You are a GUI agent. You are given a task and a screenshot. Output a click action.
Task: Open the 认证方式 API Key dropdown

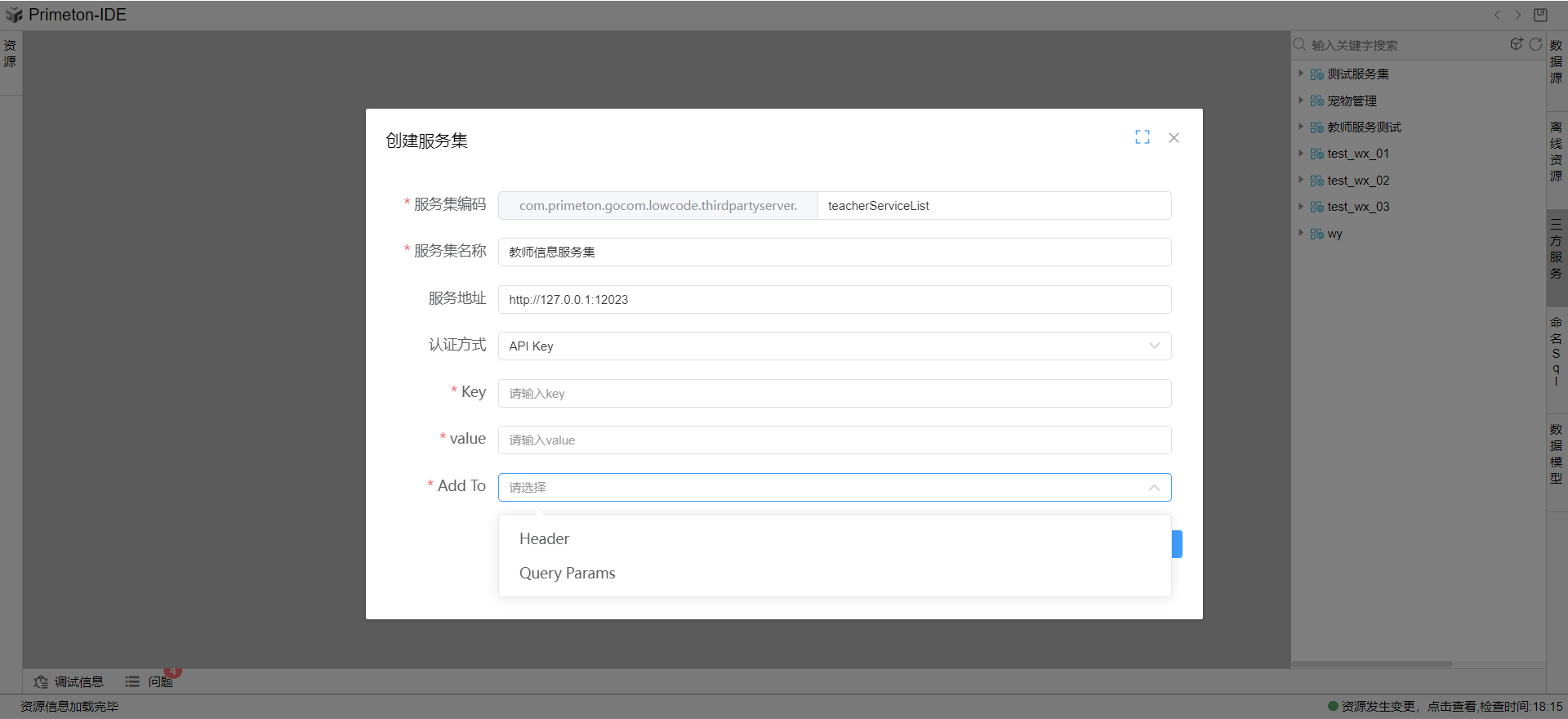834,346
